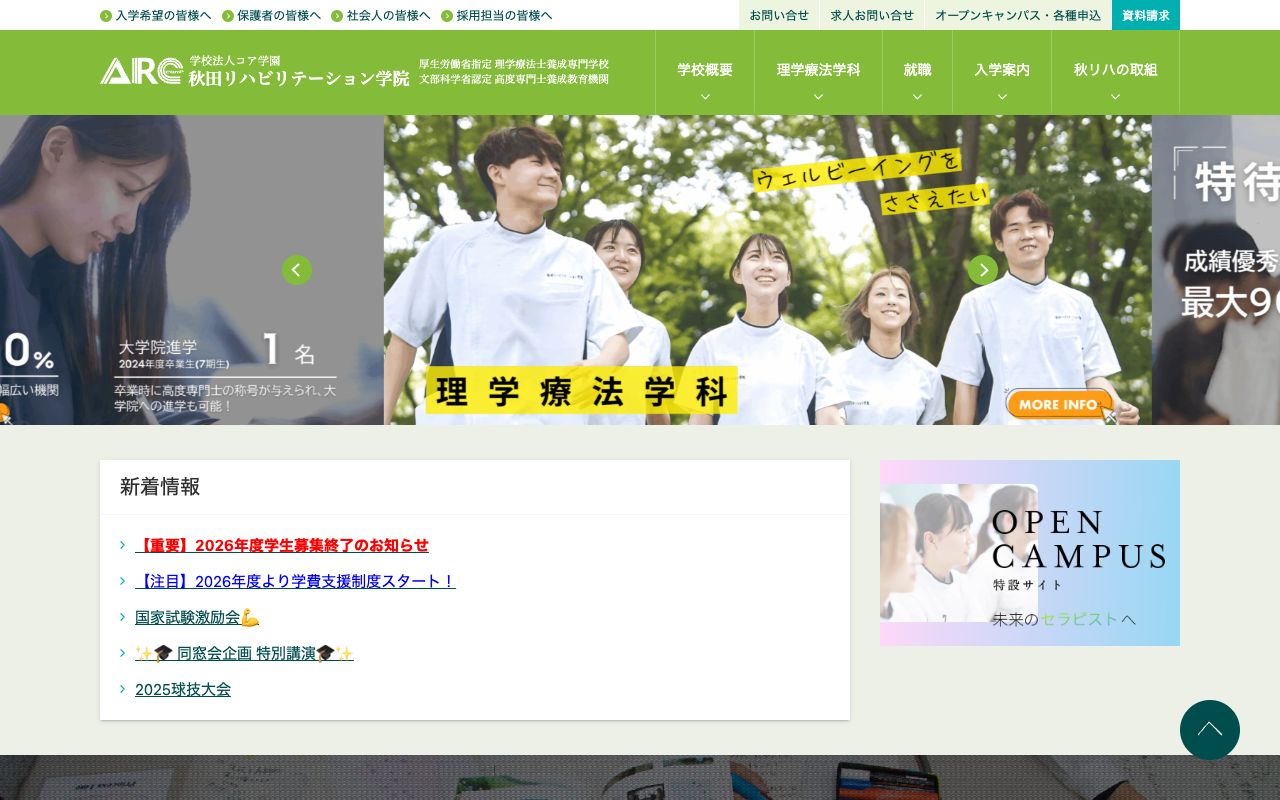Click the MORE INFO badge on the slider
The image size is (1280, 800).
1059,405
